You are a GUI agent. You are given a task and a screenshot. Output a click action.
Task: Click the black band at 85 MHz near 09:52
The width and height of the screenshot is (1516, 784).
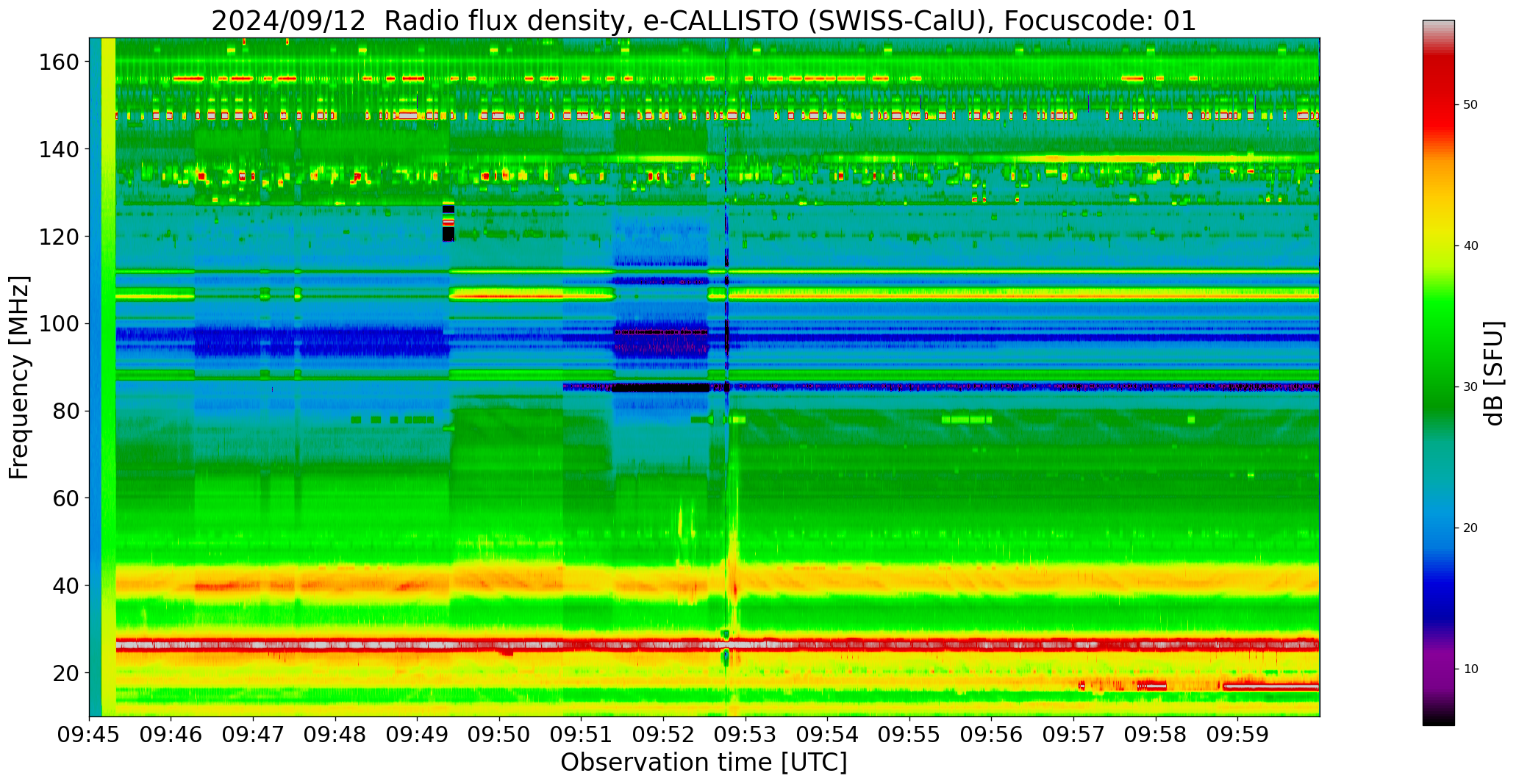[x=661, y=387]
